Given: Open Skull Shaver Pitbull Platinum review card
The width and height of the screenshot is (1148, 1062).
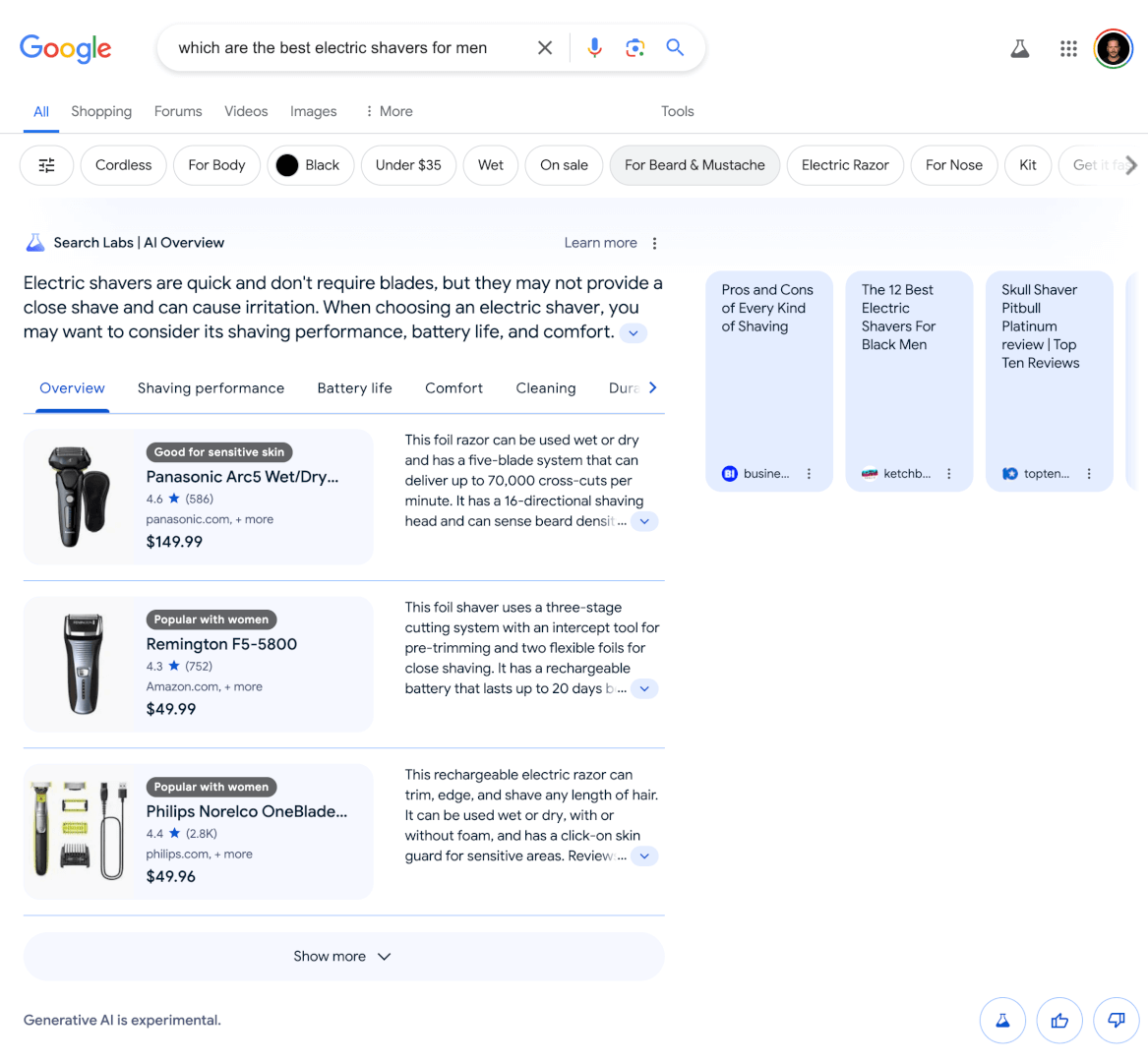Looking at the screenshot, I should click(1049, 382).
